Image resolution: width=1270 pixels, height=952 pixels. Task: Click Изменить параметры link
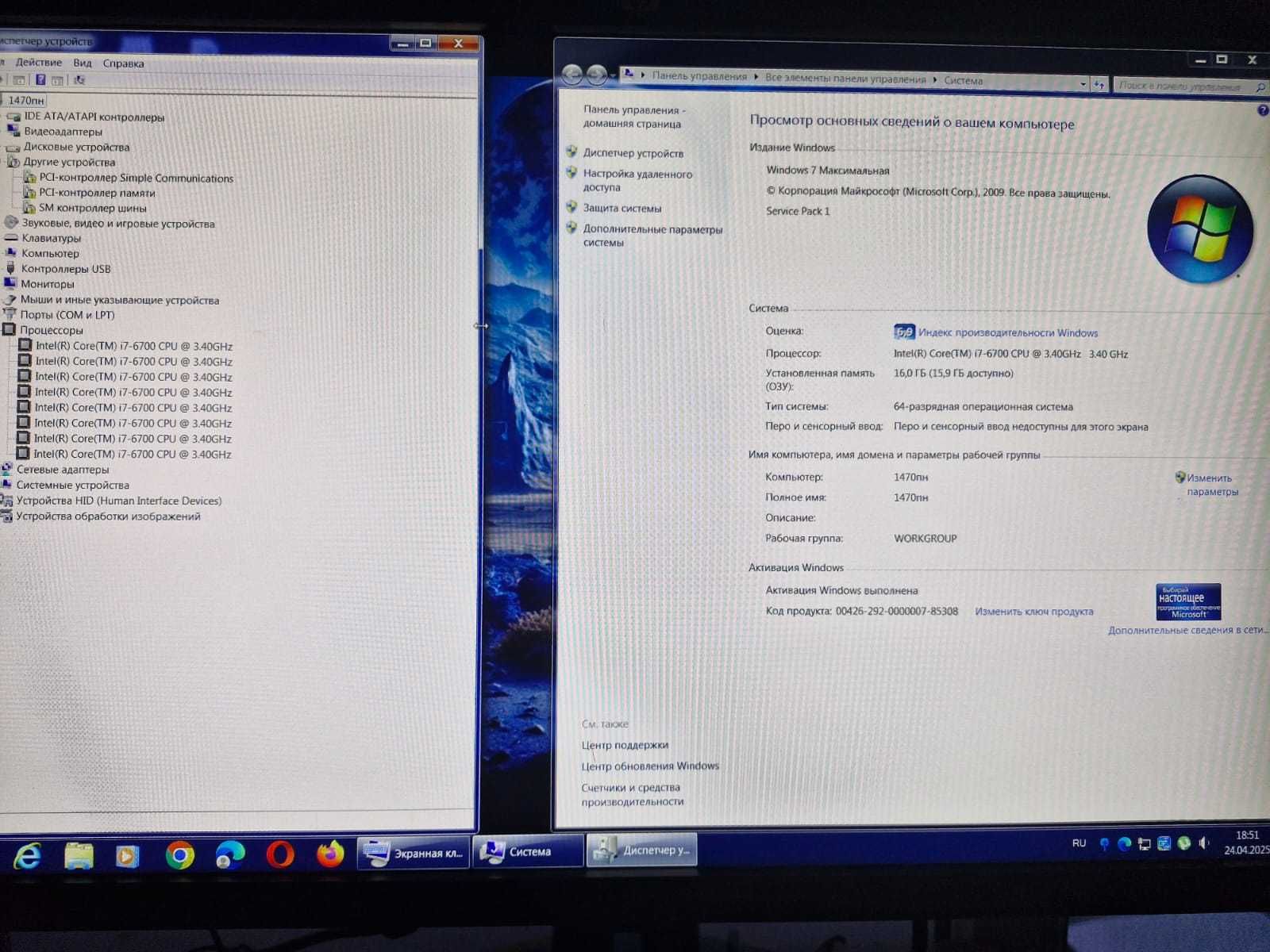[x=1212, y=485]
